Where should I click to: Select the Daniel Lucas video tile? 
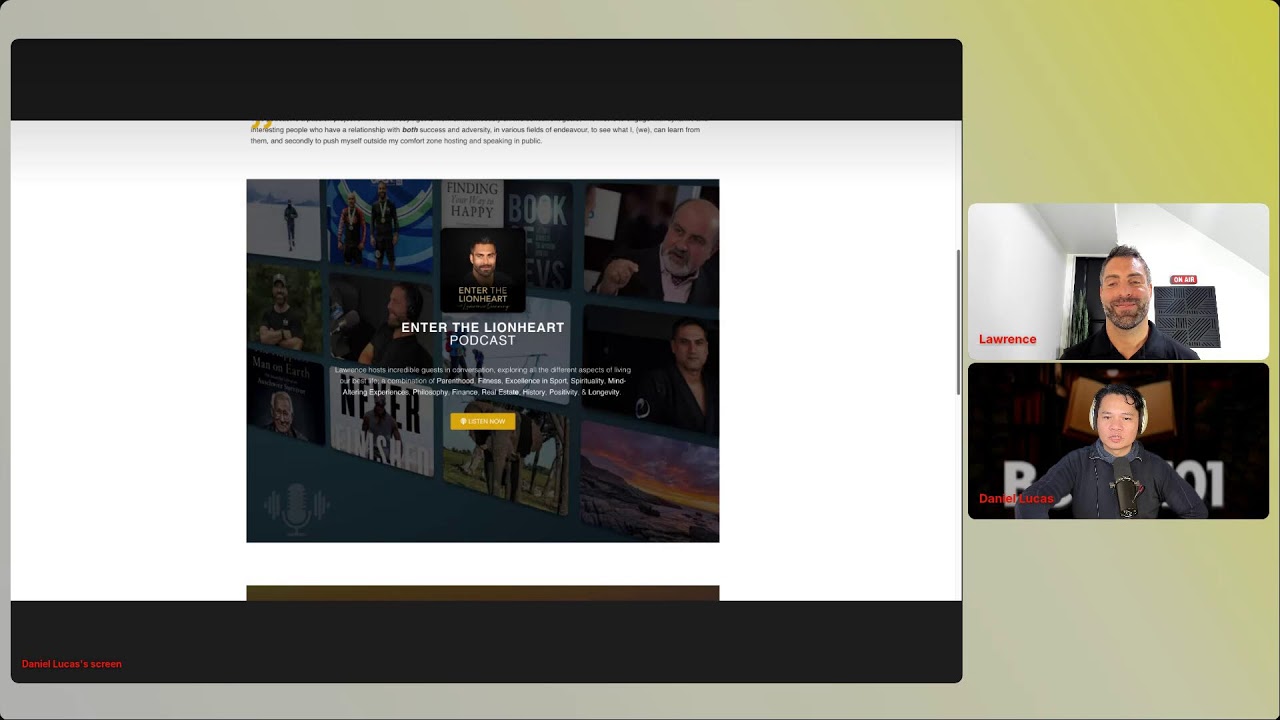coord(1118,441)
